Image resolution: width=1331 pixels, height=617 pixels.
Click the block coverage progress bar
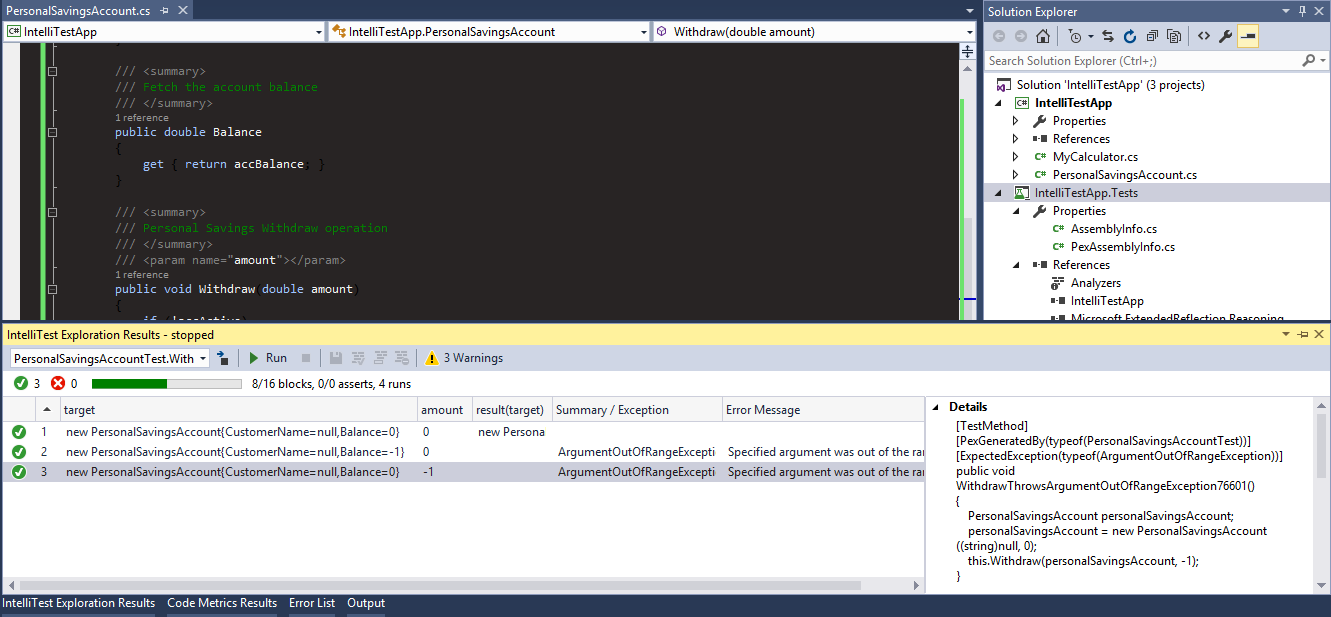(166, 384)
